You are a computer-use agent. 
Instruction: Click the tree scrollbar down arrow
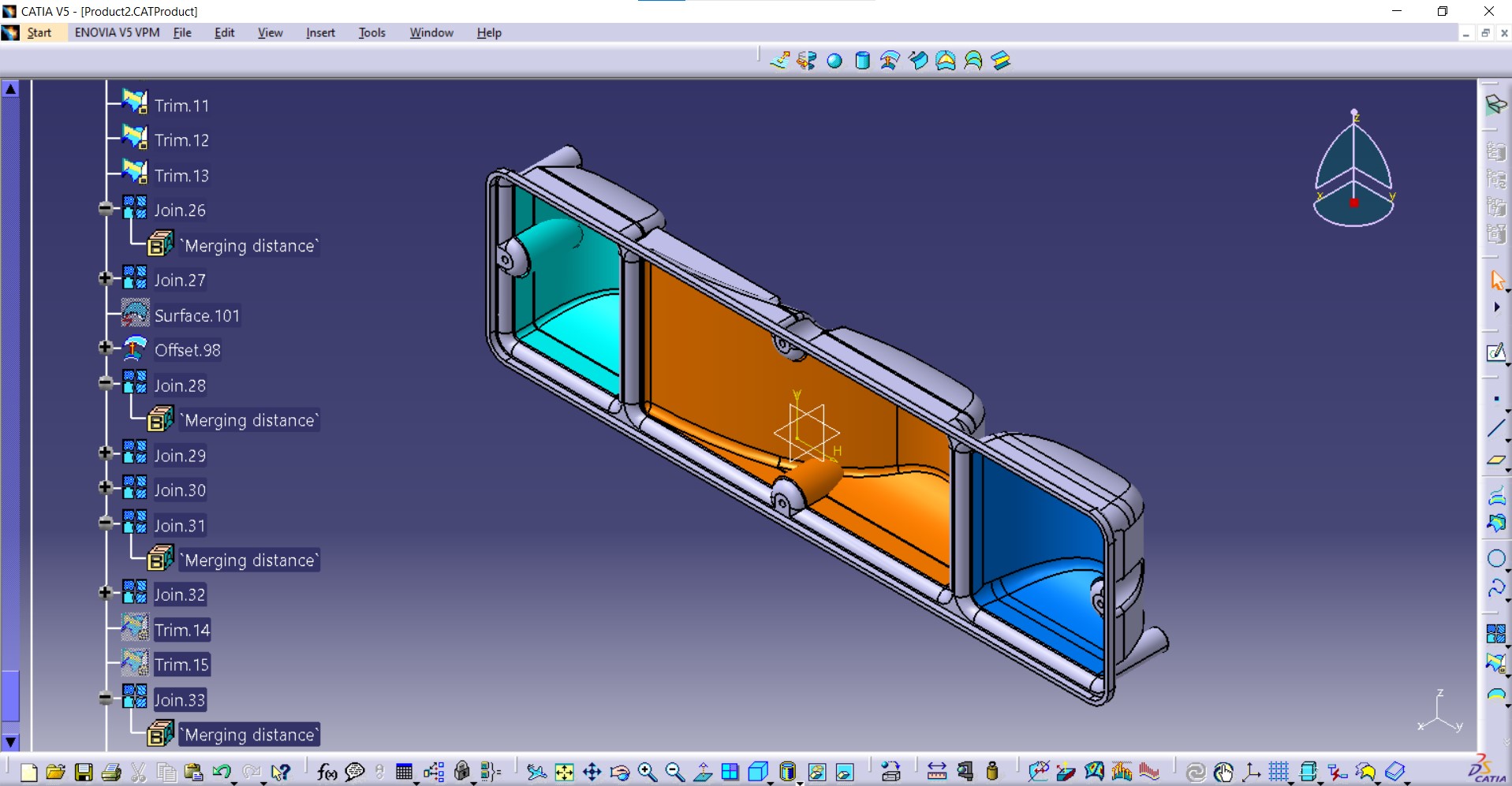10,742
